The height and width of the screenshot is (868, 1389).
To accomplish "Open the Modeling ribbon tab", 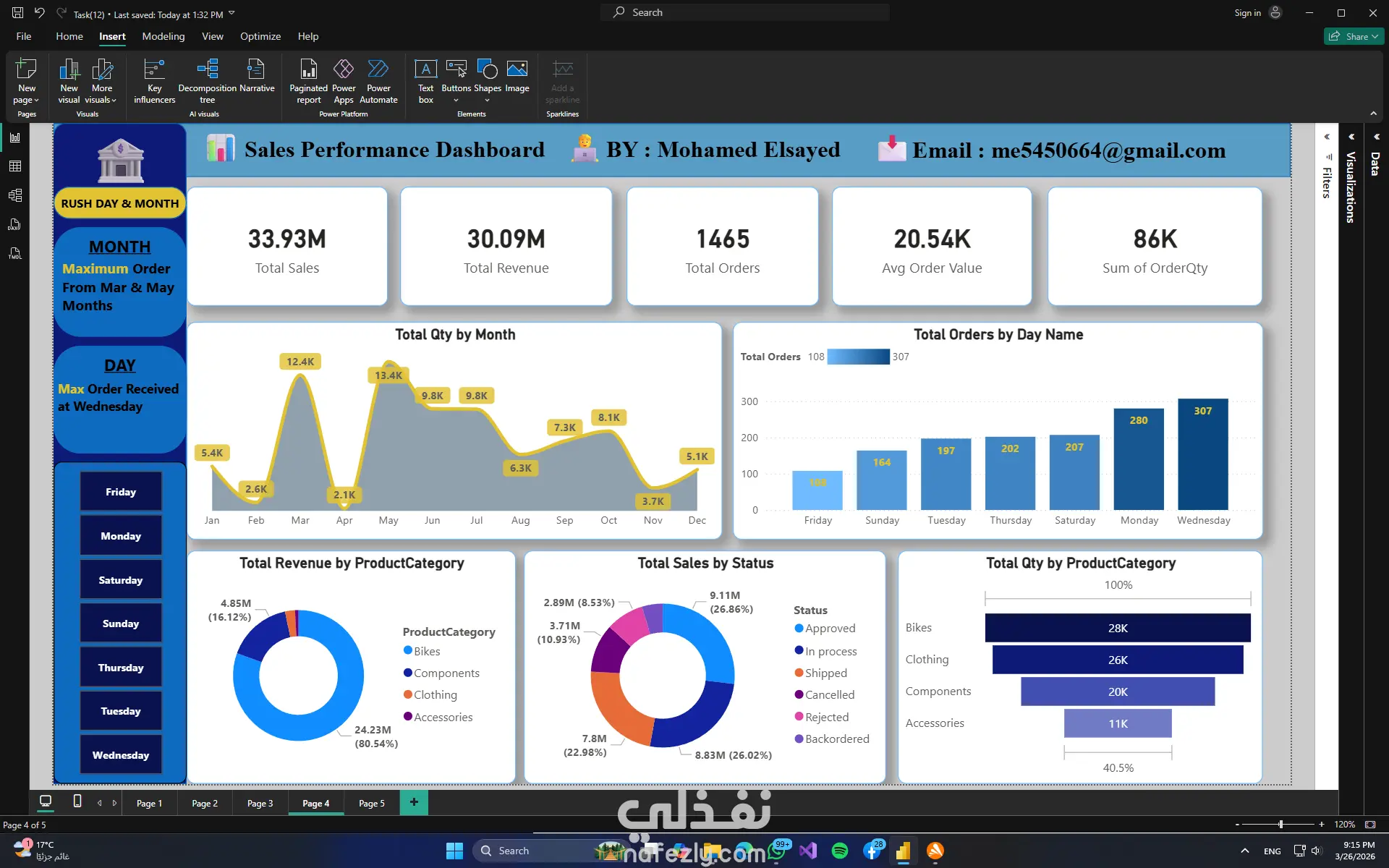I will point(163,36).
